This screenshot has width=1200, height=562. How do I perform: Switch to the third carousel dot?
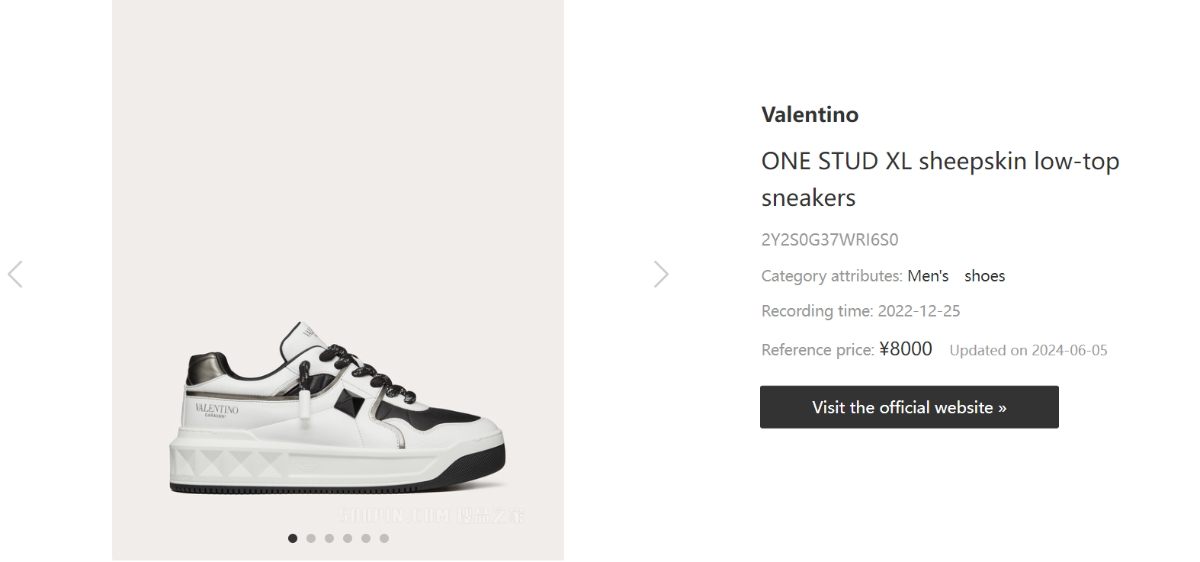click(329, 538)
